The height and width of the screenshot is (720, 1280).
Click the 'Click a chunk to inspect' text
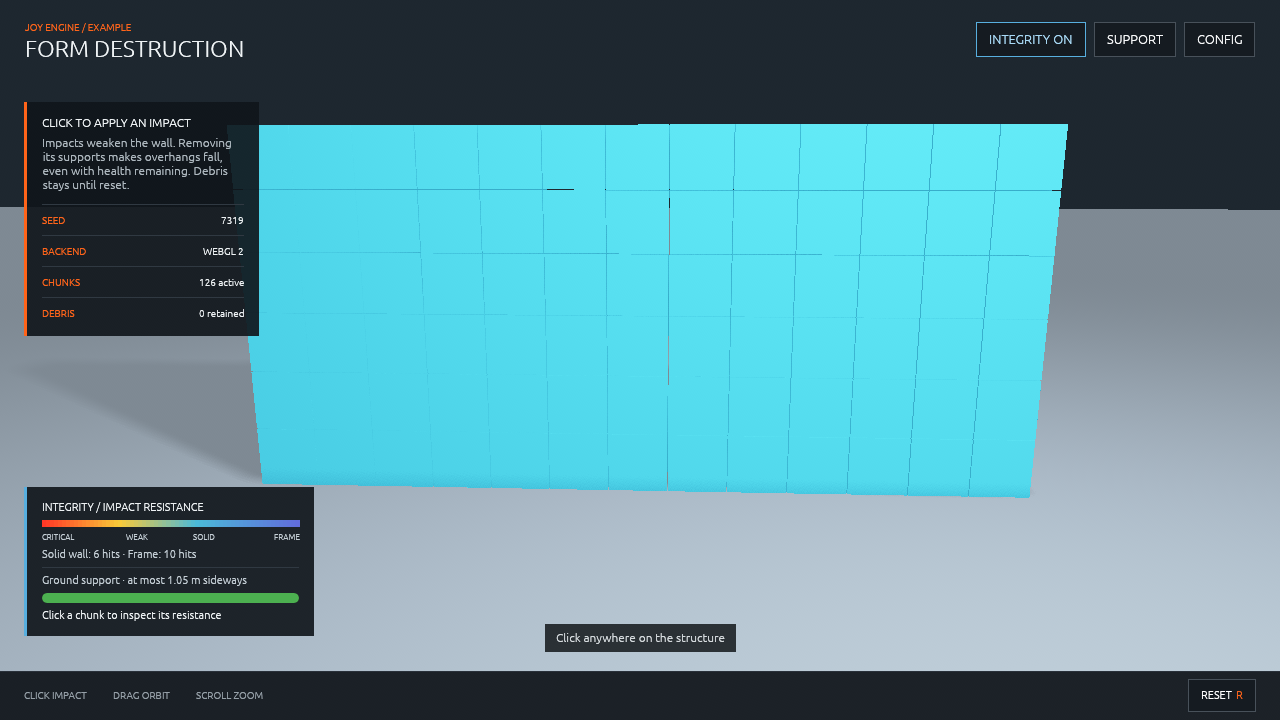point(132,615)
